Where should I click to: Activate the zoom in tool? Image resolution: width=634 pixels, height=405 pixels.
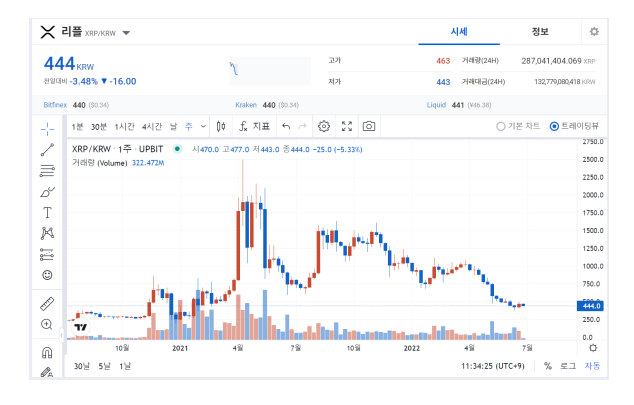(x=47, y=324)
